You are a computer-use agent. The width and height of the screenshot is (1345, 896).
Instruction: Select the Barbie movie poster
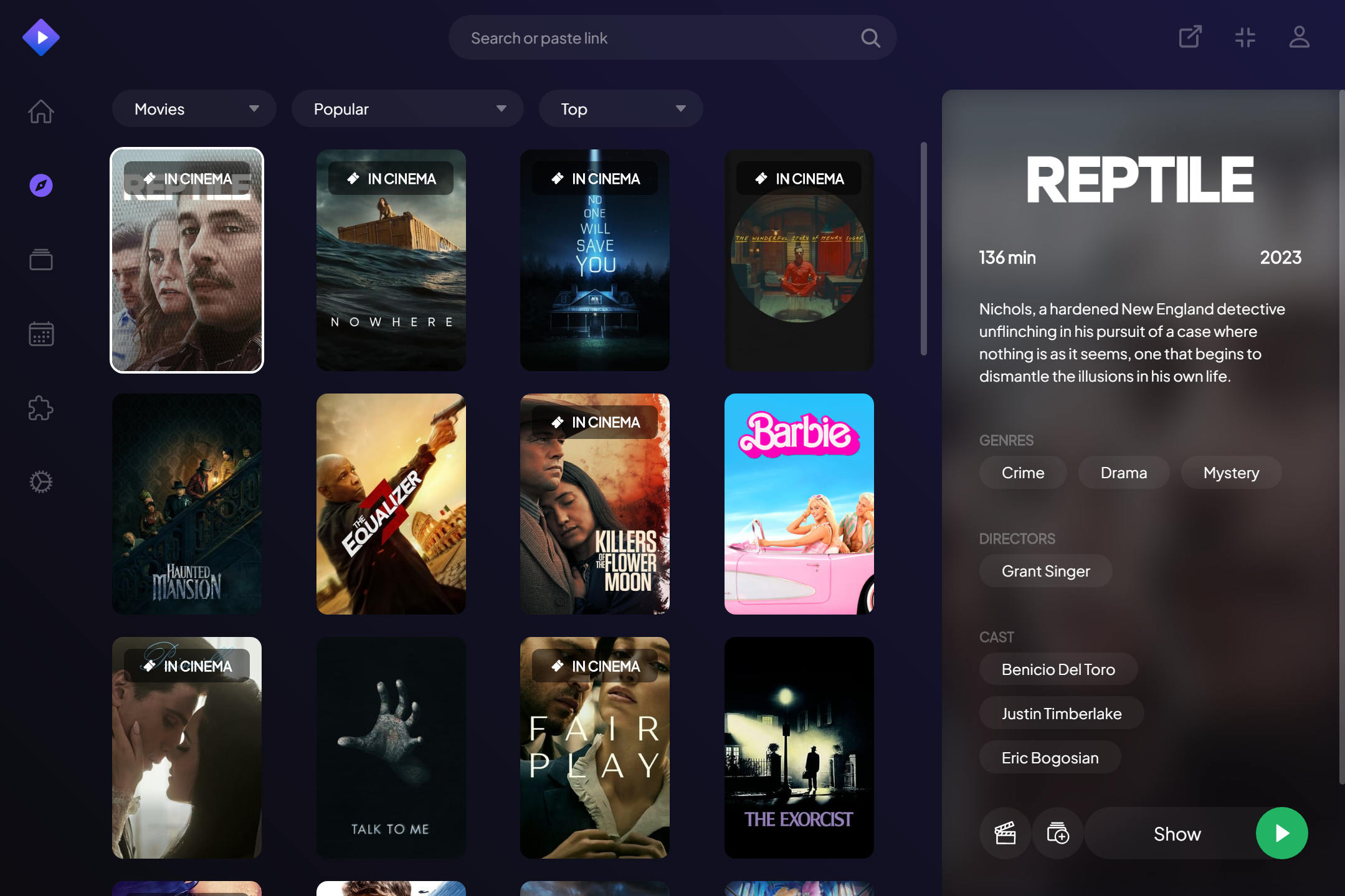(x=799, y=504)
